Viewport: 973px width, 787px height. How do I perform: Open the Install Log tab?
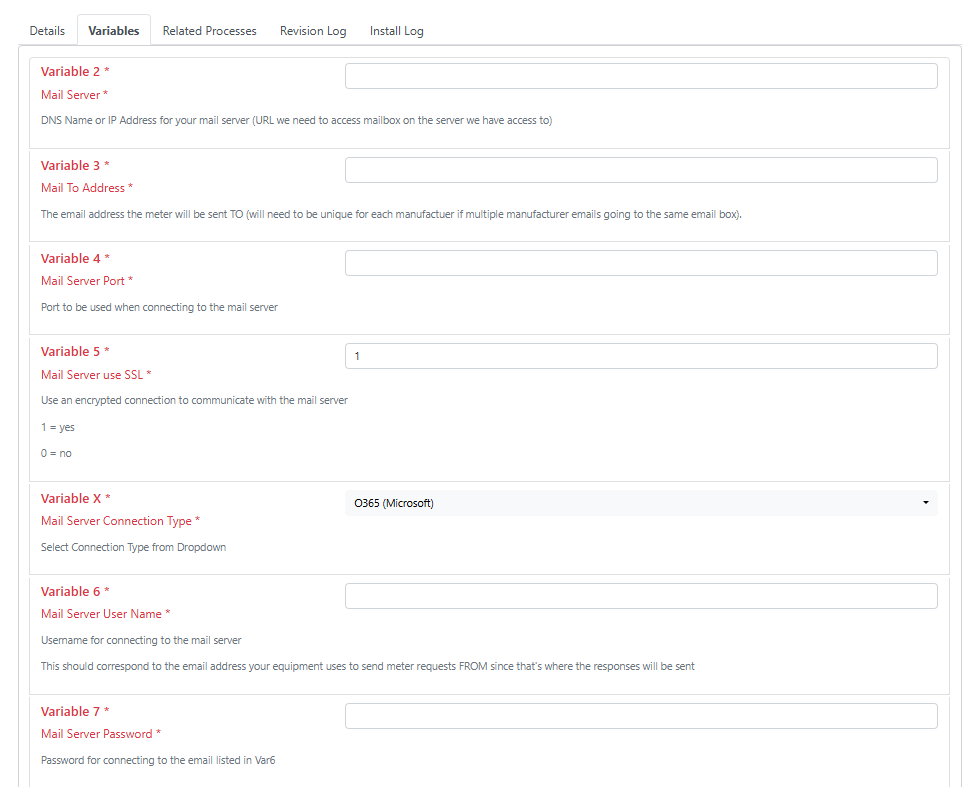[x=397, y=31]
